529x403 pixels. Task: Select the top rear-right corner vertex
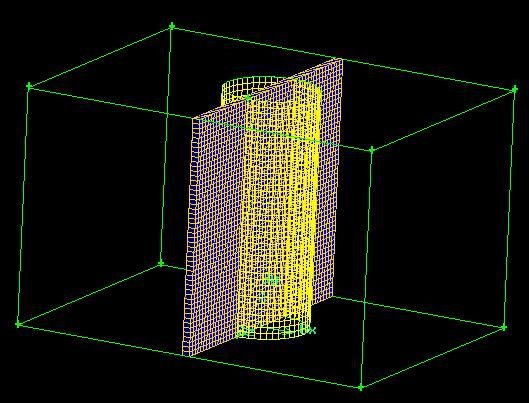point(514,89)
